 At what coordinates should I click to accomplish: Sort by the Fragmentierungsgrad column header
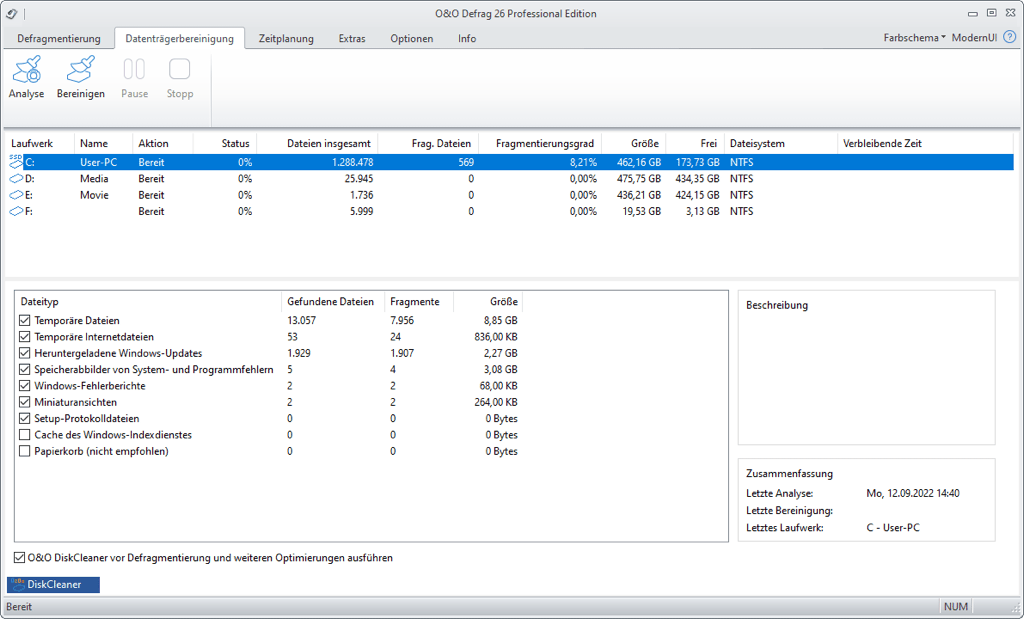(541, 143)
